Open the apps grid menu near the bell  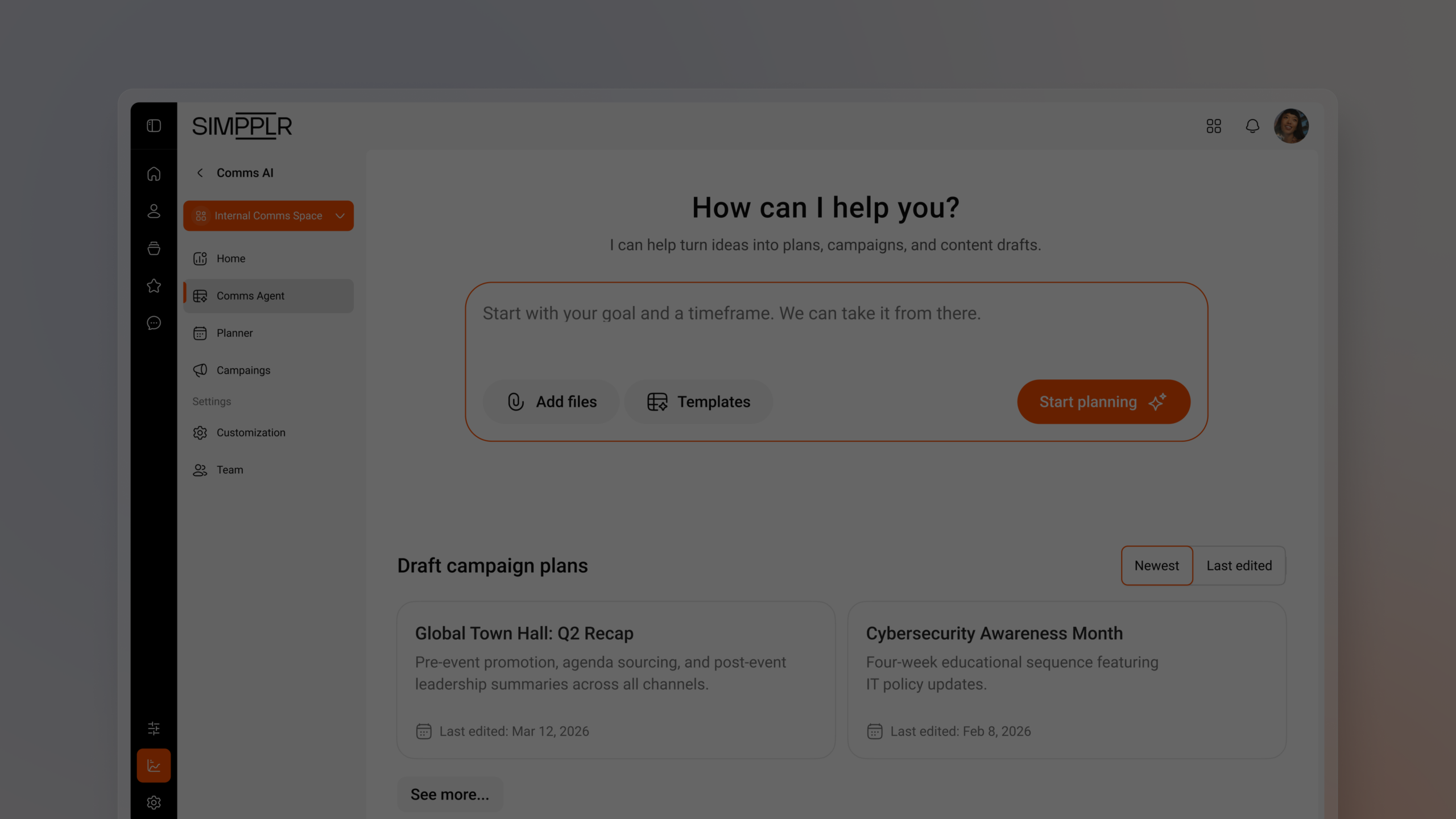click(x=1213, y=126)
